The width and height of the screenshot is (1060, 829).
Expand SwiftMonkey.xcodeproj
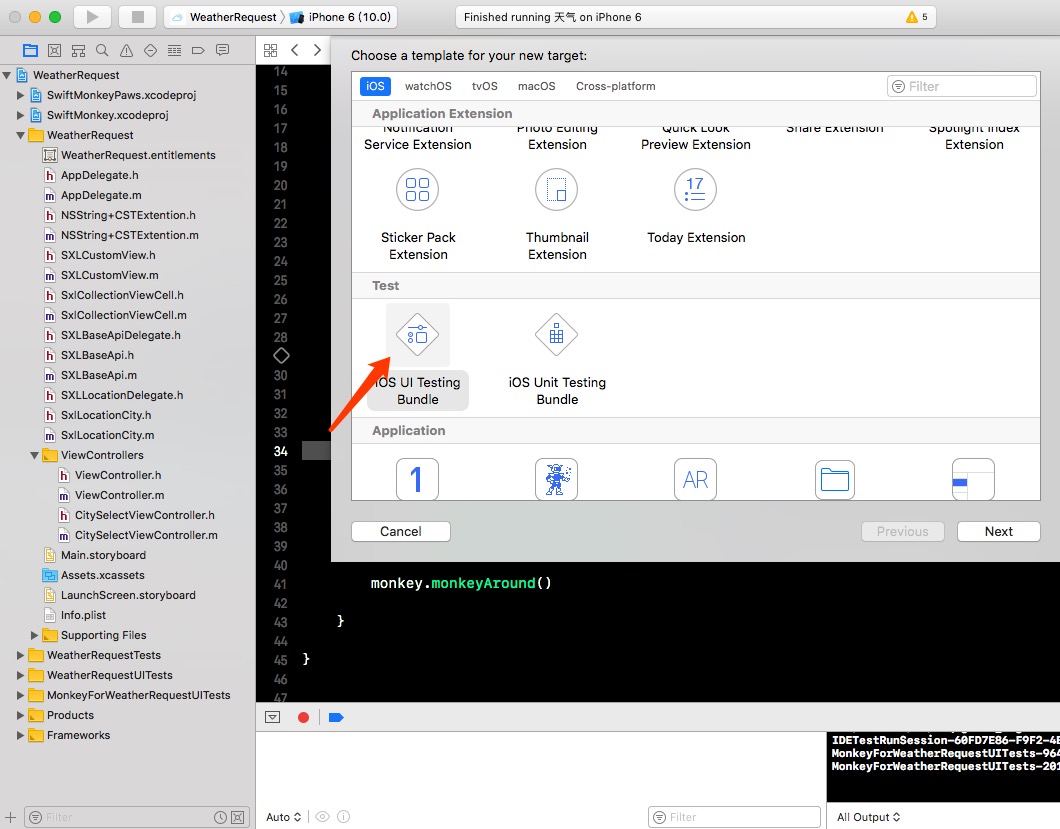[x=20, y=115]
